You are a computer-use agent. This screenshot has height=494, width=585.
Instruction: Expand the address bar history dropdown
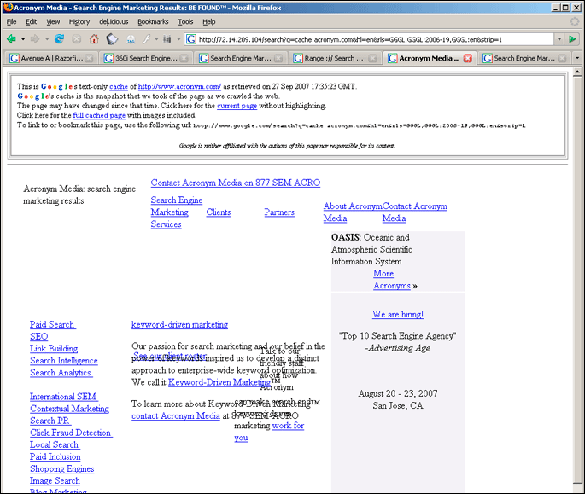click(x=559, y=39)
